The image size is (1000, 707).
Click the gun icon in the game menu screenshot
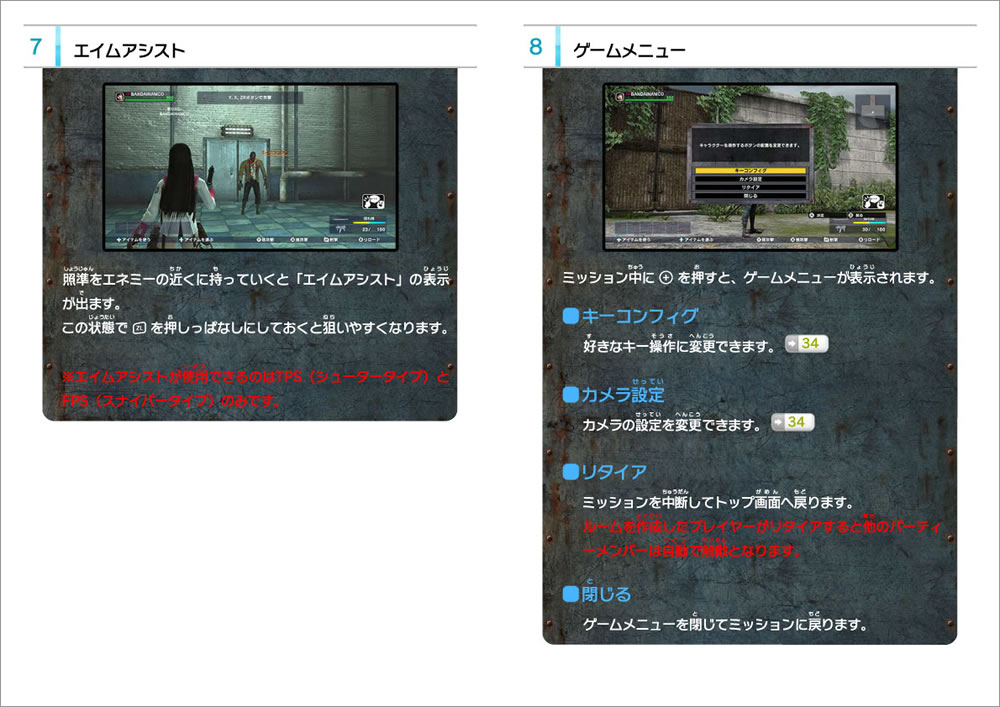click(840, 228)
